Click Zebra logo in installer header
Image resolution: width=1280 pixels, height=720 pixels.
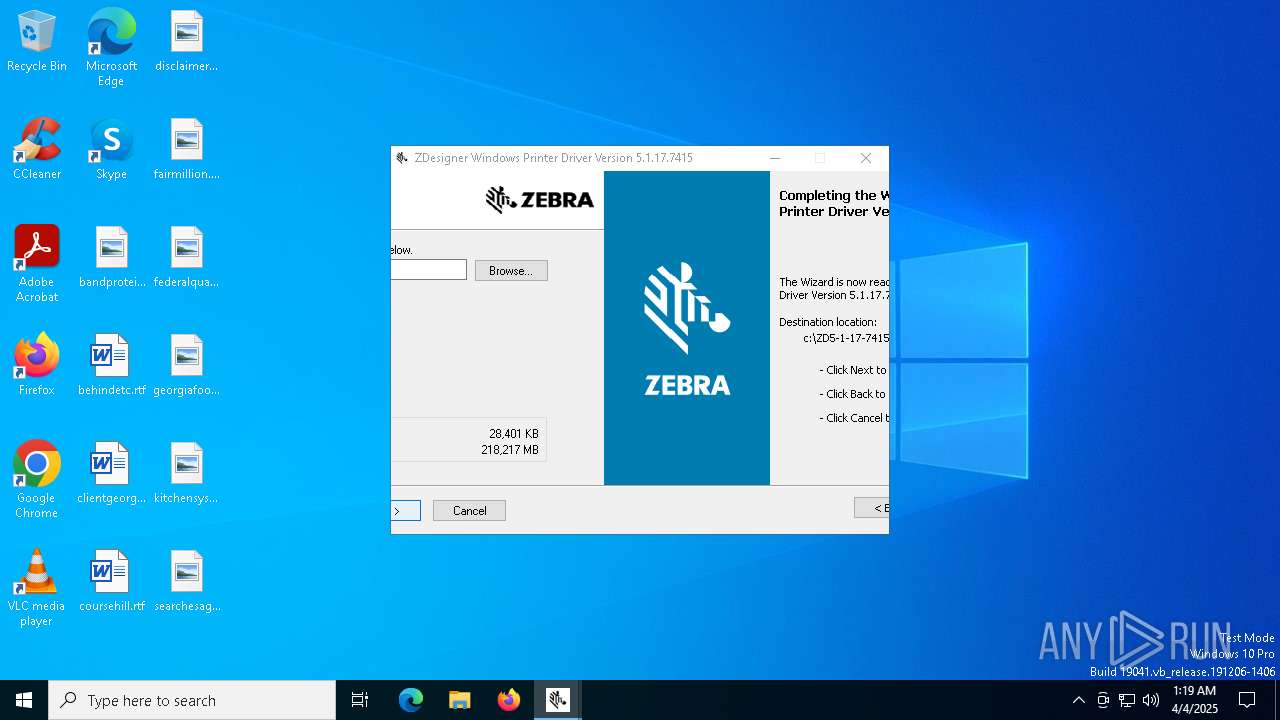[540, 200]
